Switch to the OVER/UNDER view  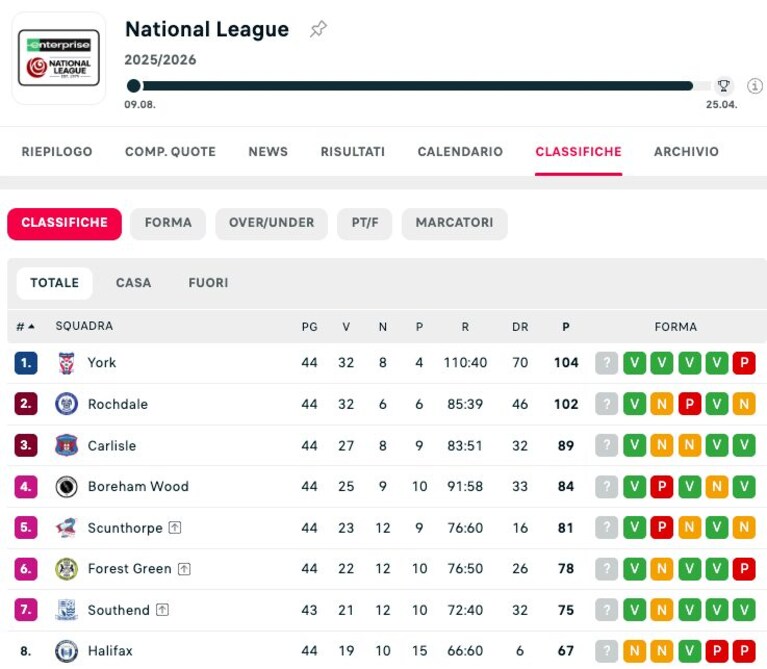pos(271,223)
